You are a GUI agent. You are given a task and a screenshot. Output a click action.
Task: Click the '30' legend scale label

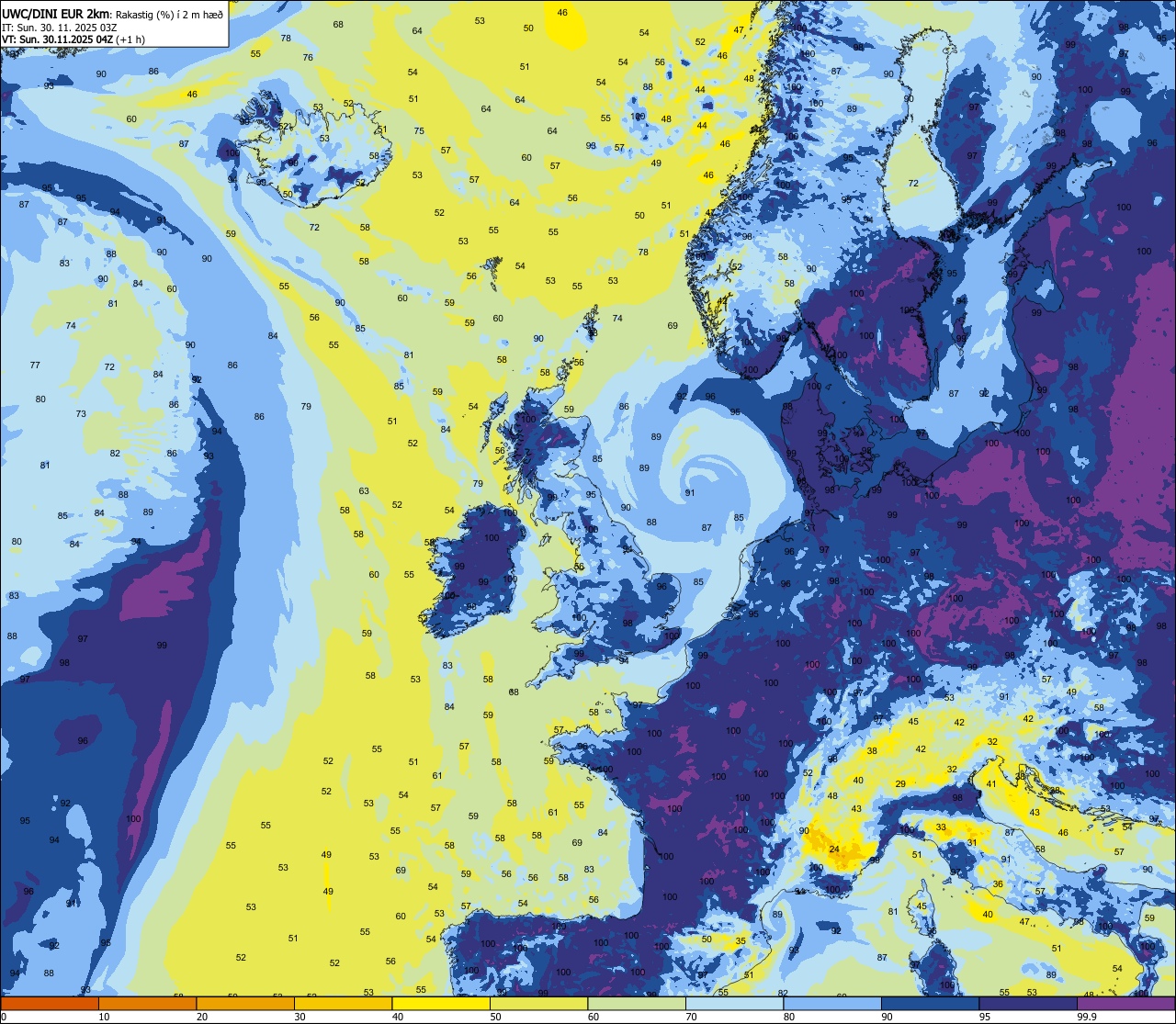(300, 1017)
